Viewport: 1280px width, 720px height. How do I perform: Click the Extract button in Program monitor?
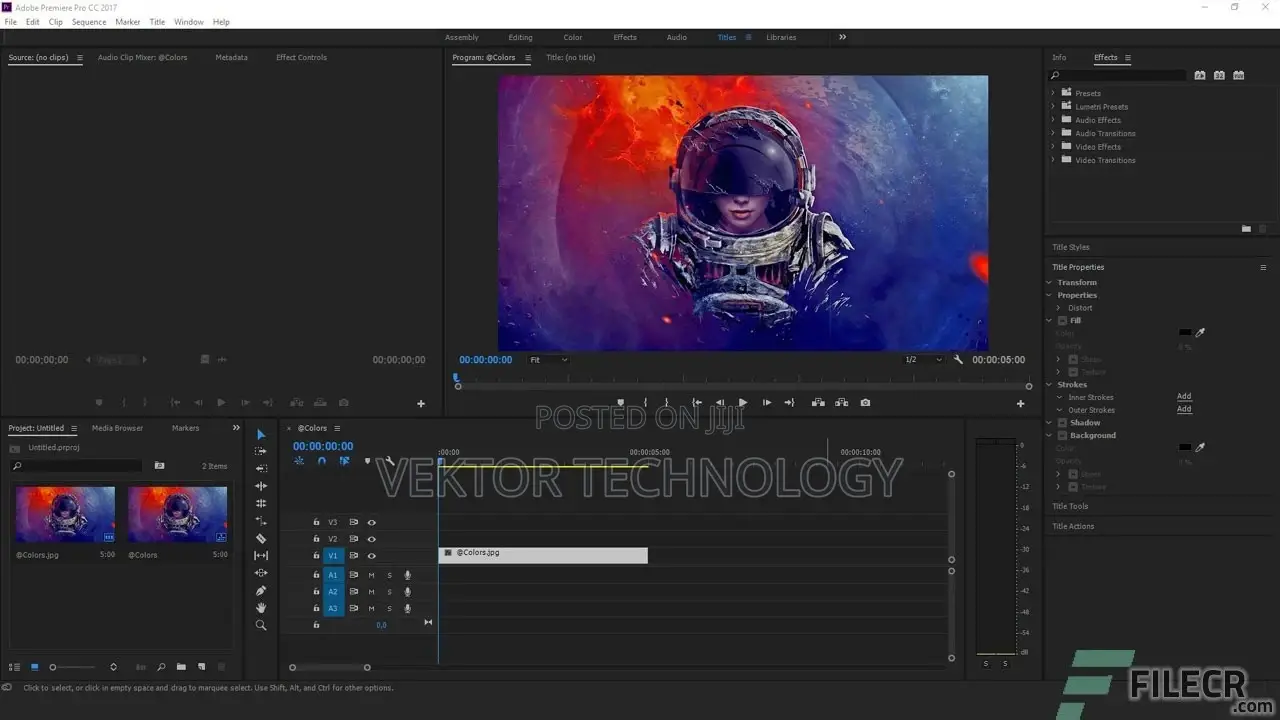842,403
